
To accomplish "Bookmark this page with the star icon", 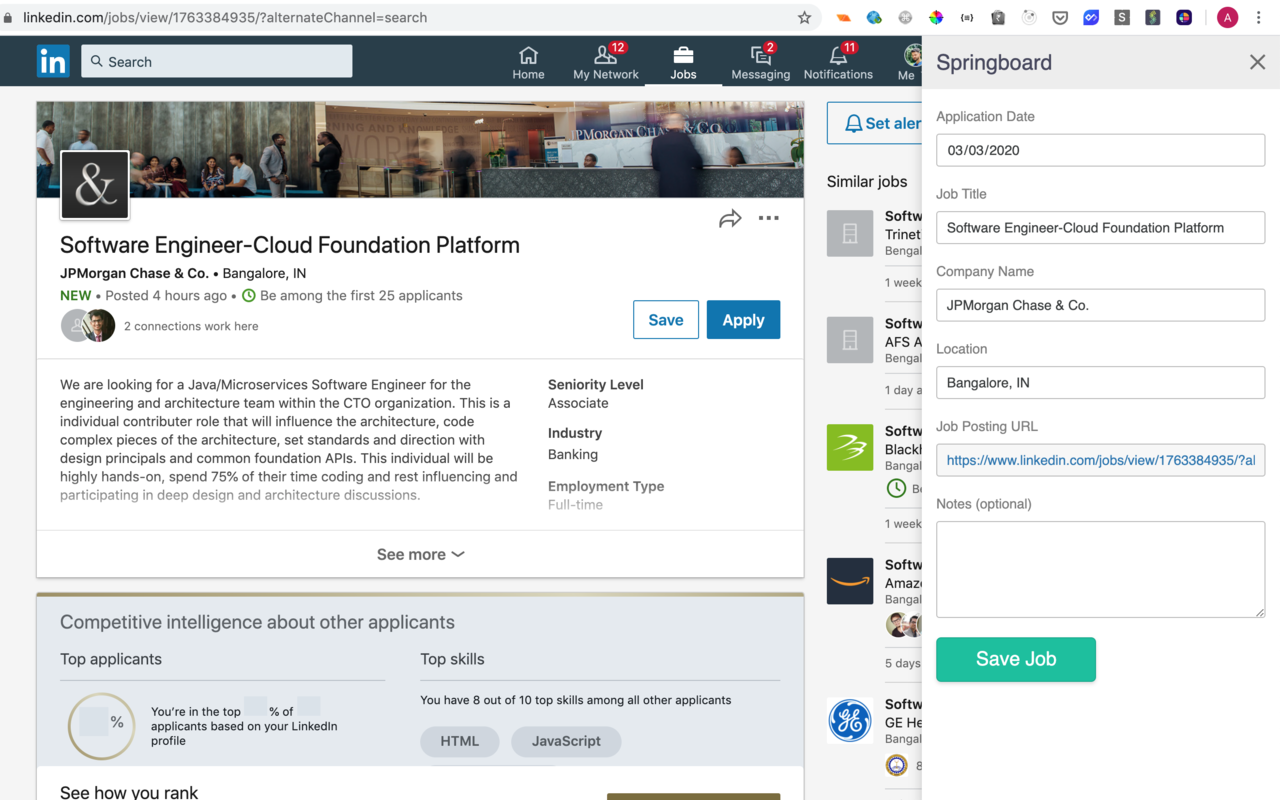I will click(x=804, y=17).
